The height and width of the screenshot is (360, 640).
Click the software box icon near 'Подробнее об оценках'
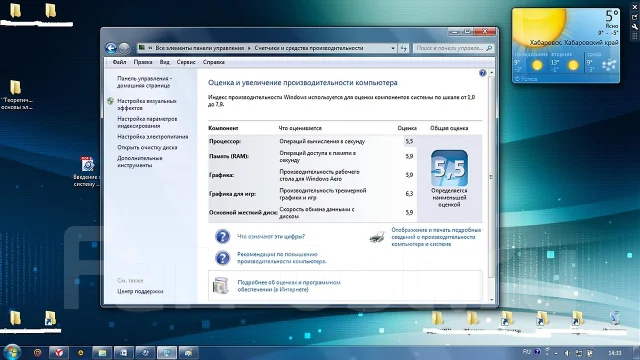(220, 285)
